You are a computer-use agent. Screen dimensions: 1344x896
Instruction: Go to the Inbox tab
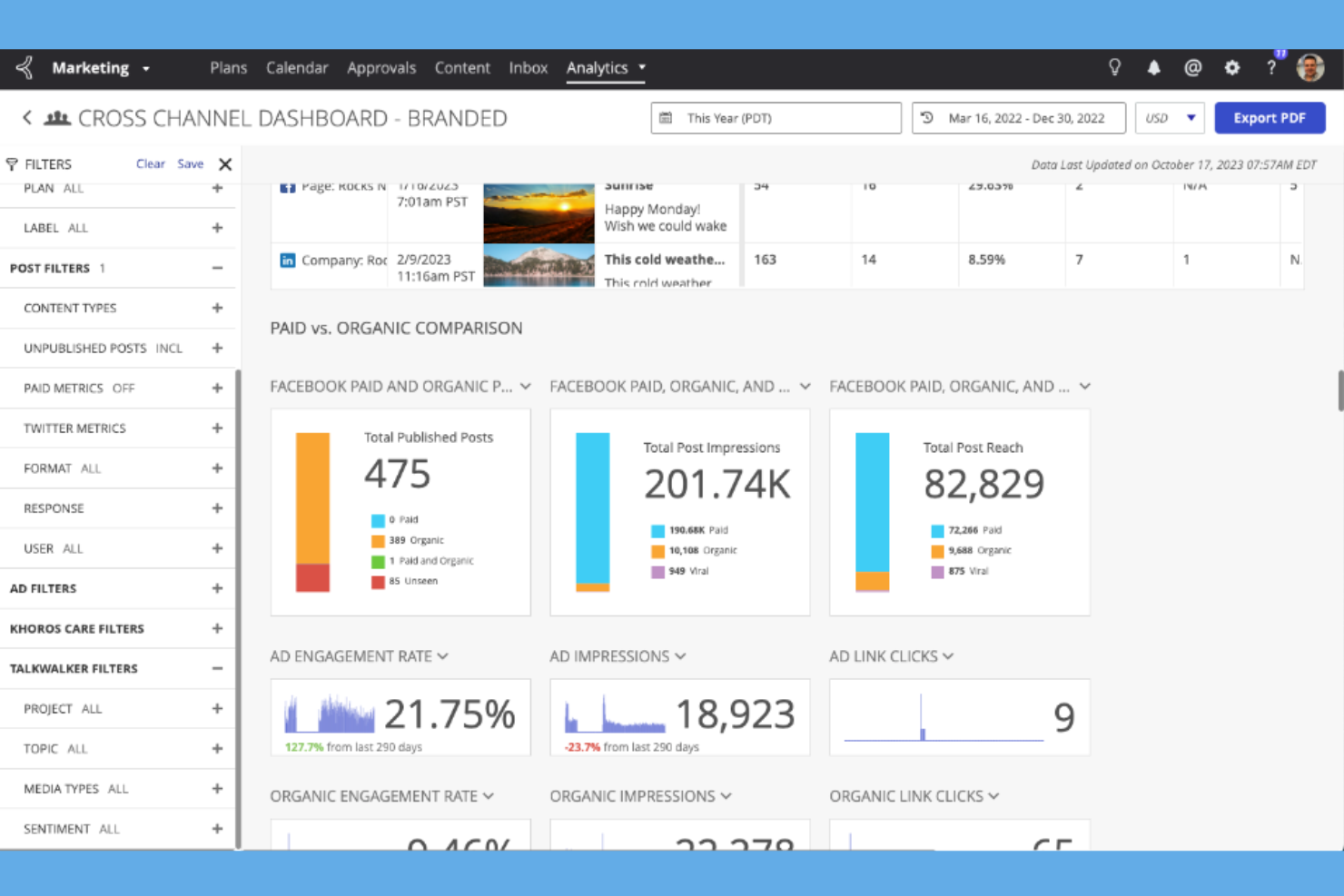[529, 68]
